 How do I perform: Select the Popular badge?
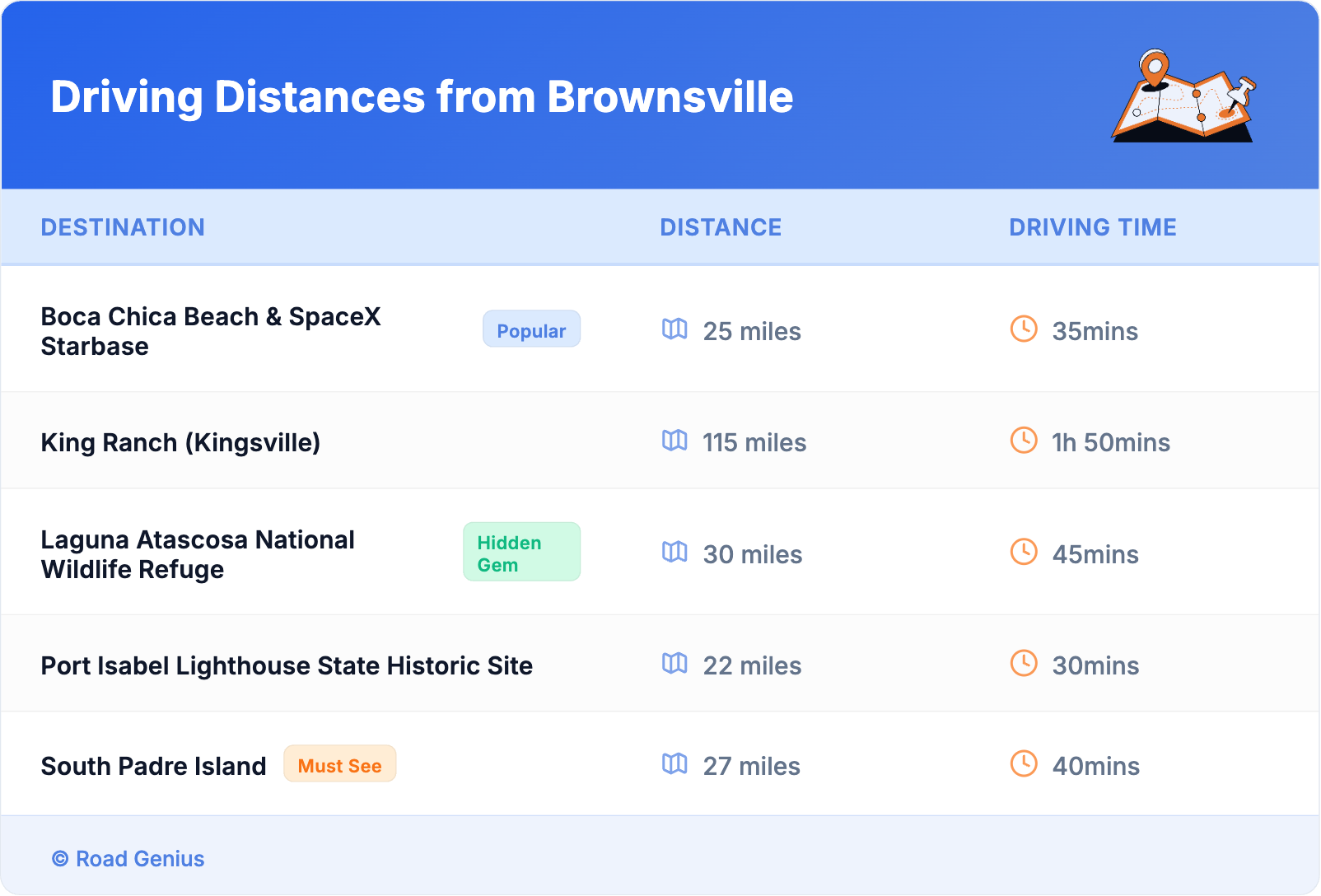click(531, 329)
